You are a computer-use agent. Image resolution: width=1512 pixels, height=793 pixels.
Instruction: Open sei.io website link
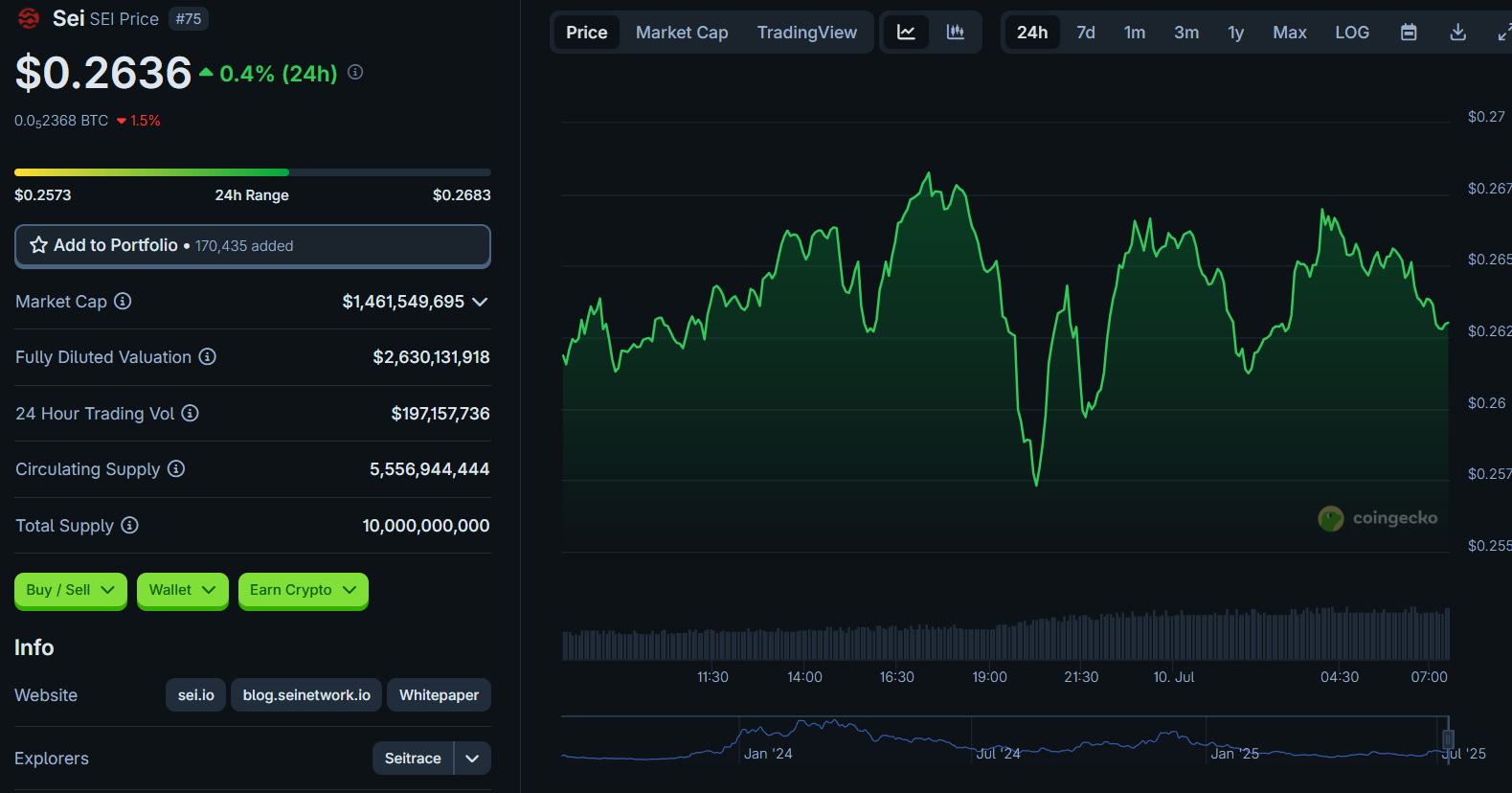[x=195, y=695]
